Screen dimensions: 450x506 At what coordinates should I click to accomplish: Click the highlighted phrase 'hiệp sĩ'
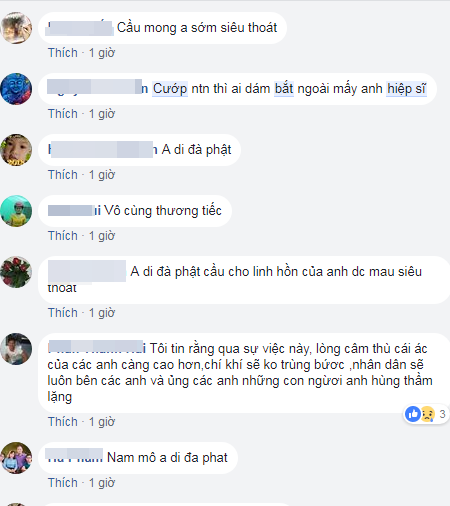406,89
